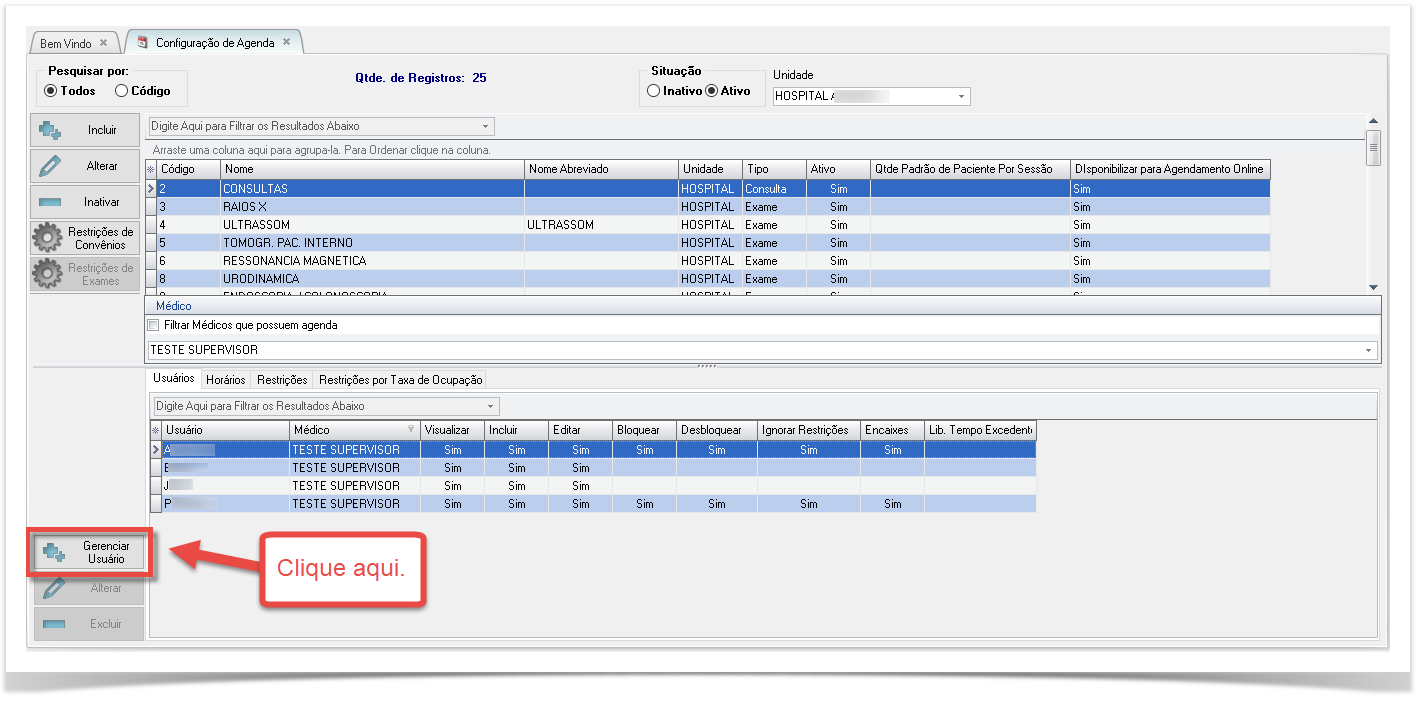This screenshot has width=1424, height=701.
Task: Choose the Inativo situation radio button
Action: (654, 91)
